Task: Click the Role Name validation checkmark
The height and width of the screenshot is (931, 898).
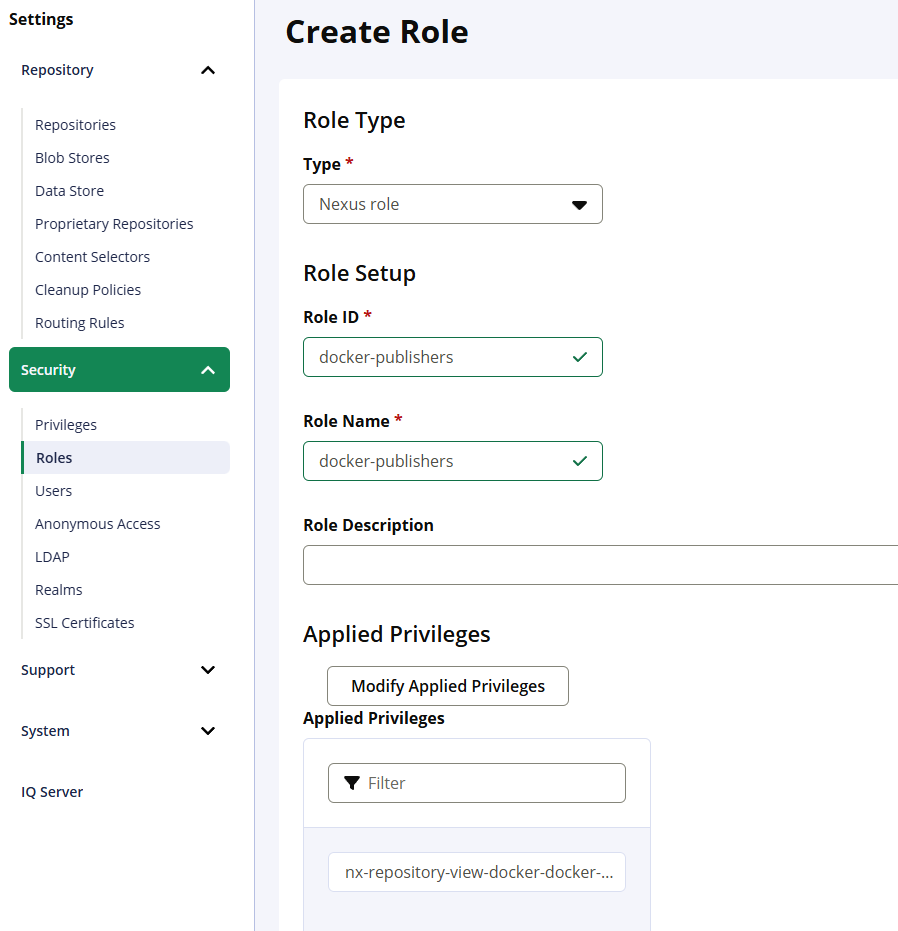Action: click(580, 461)
